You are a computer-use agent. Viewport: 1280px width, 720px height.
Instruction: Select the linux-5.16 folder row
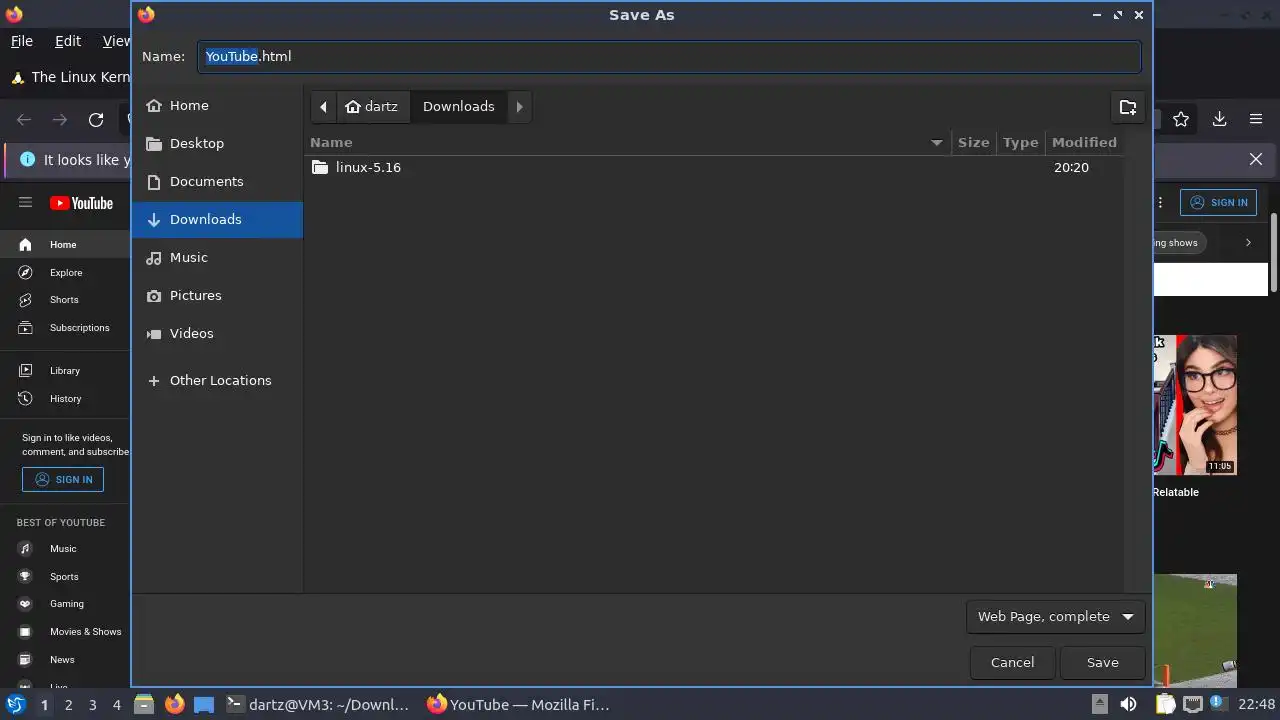pos(714,167)
